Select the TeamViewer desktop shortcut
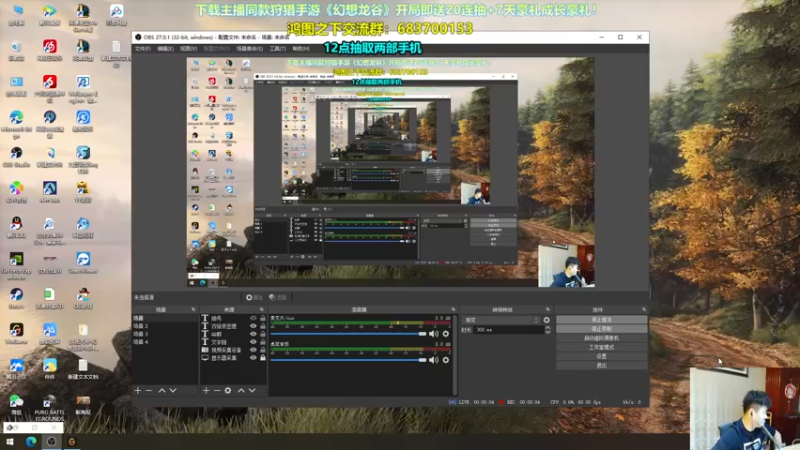 point(83,262)
